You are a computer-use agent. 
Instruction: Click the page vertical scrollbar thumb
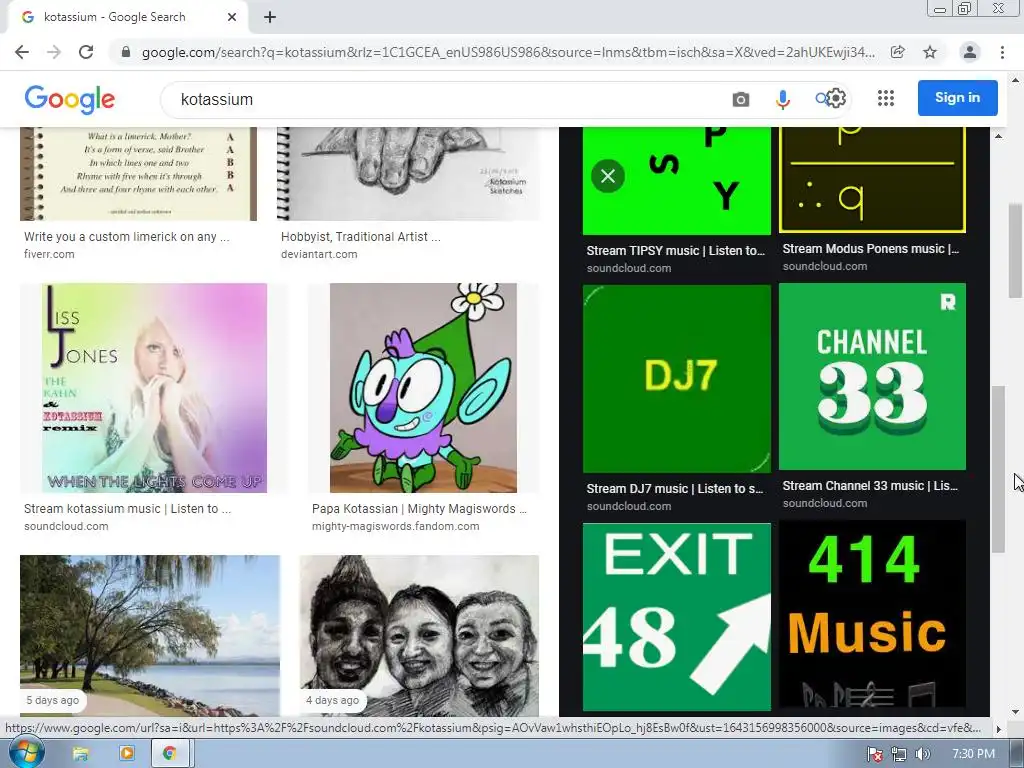[x=1015, y=250]
